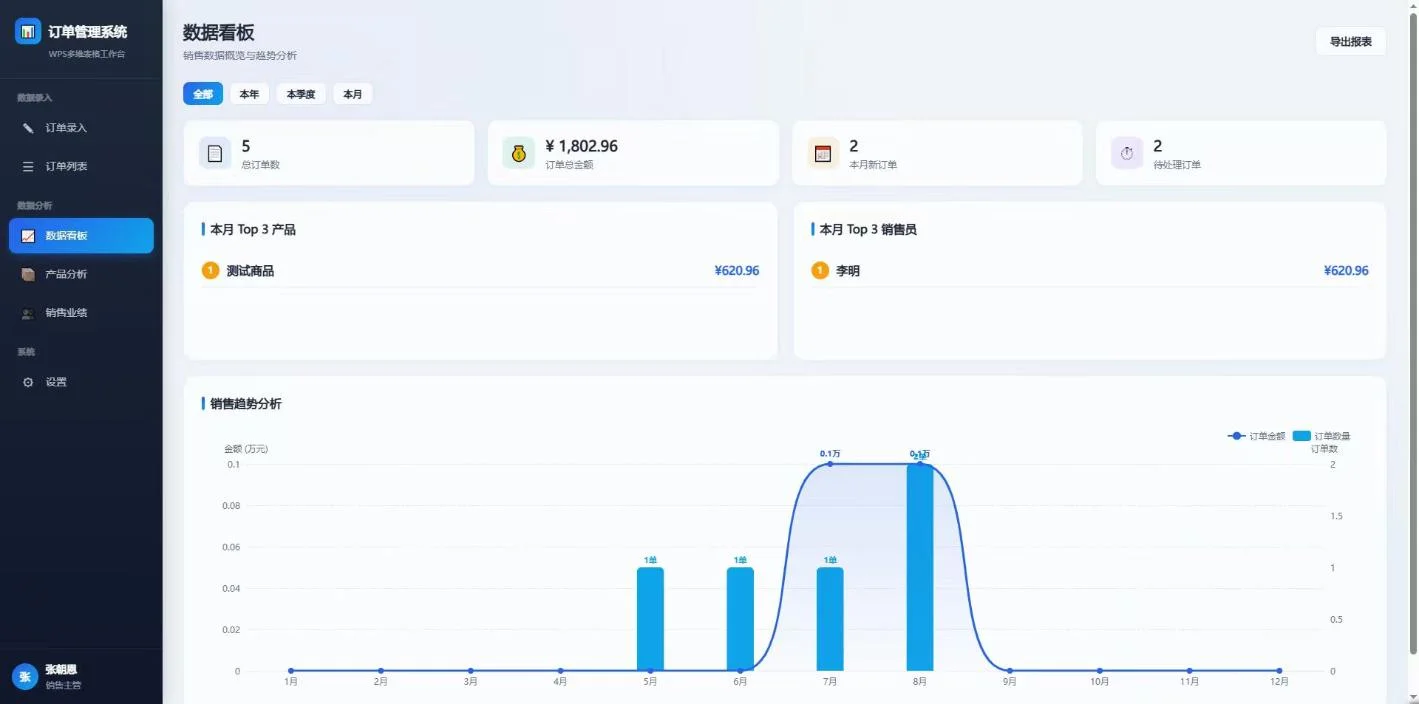Viewport: 1419px width, 704px height.
Task: Click the gear icon beside 设置
Action: pos(28,382)
